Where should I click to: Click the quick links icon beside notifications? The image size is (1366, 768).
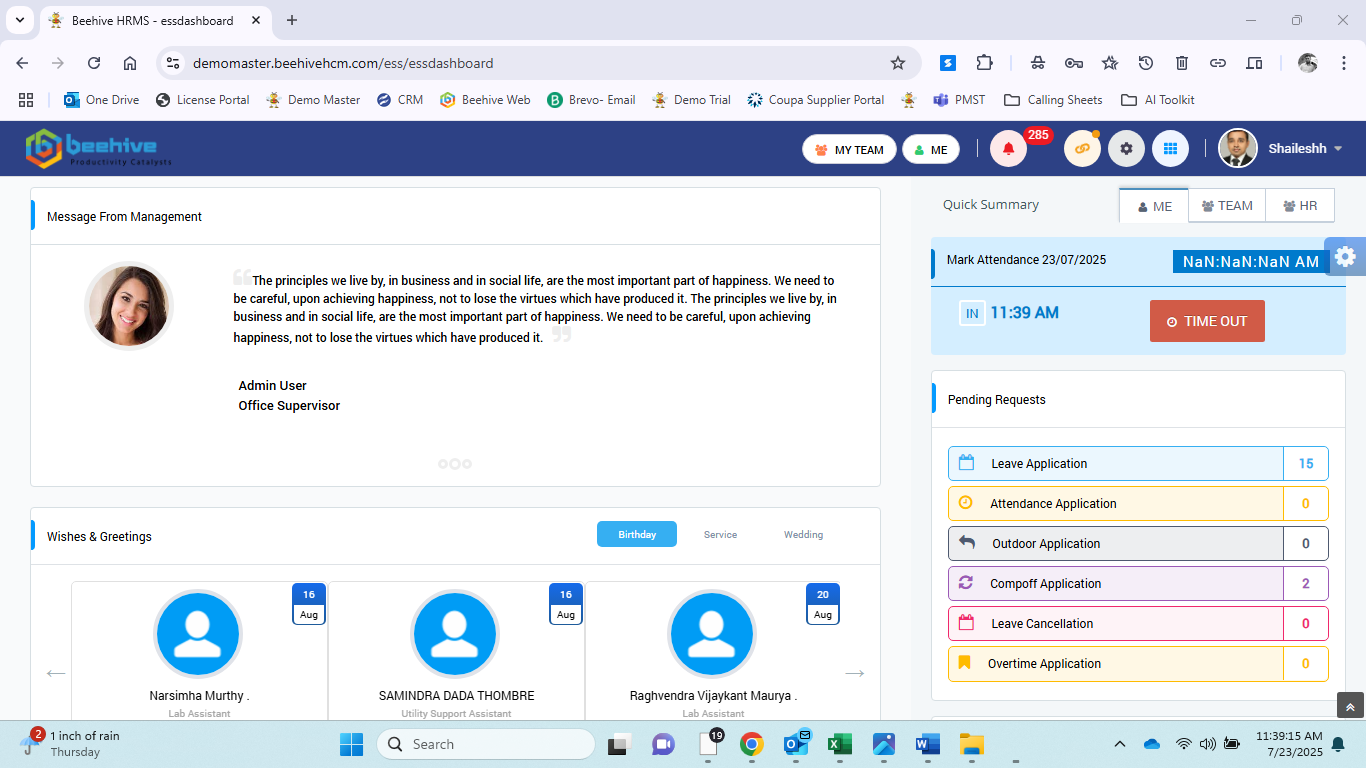1082,148
